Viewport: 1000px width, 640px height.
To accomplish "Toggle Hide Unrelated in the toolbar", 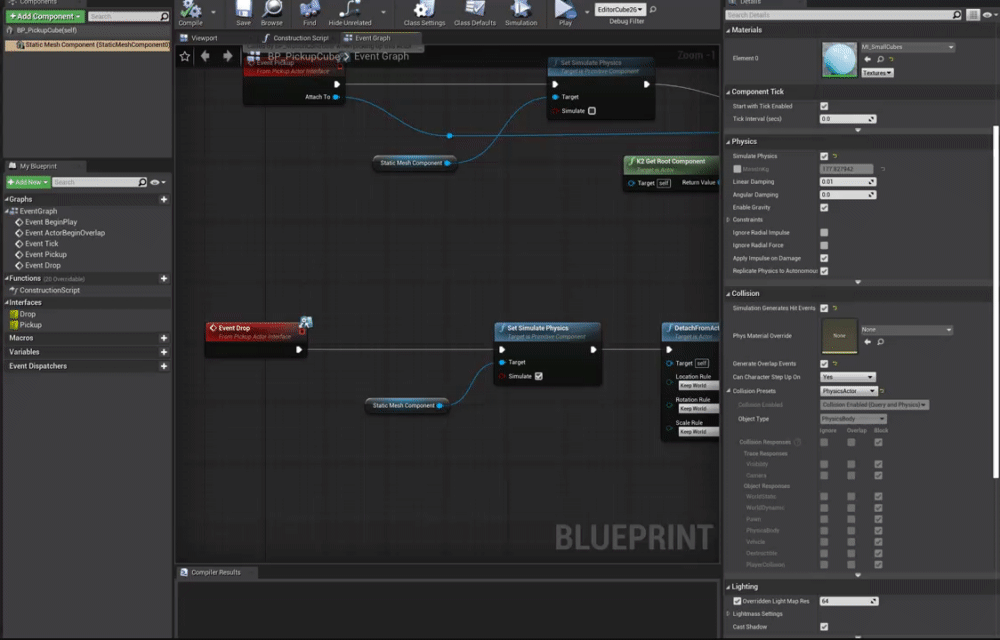I will pos(349,9).
